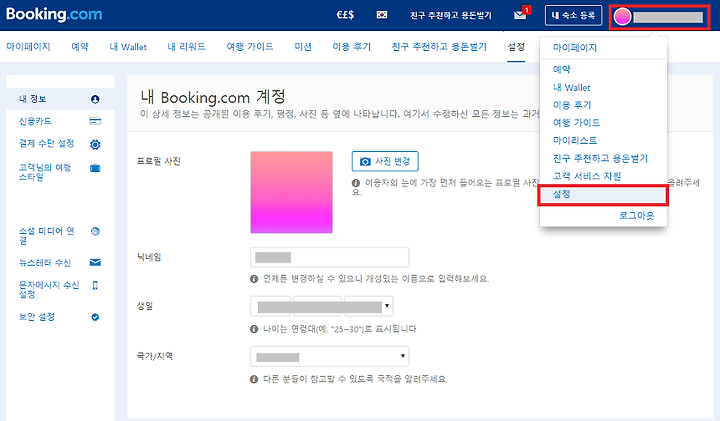The width and height of the screenshot is (720, 421).
Task: Click the shield check icon beside 보안 설정
Action: (x=95, y=317)
